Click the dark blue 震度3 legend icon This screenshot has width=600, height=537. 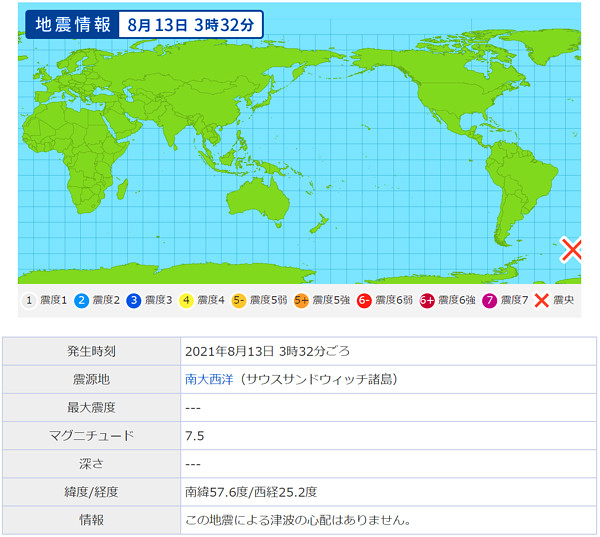point(133,300)
